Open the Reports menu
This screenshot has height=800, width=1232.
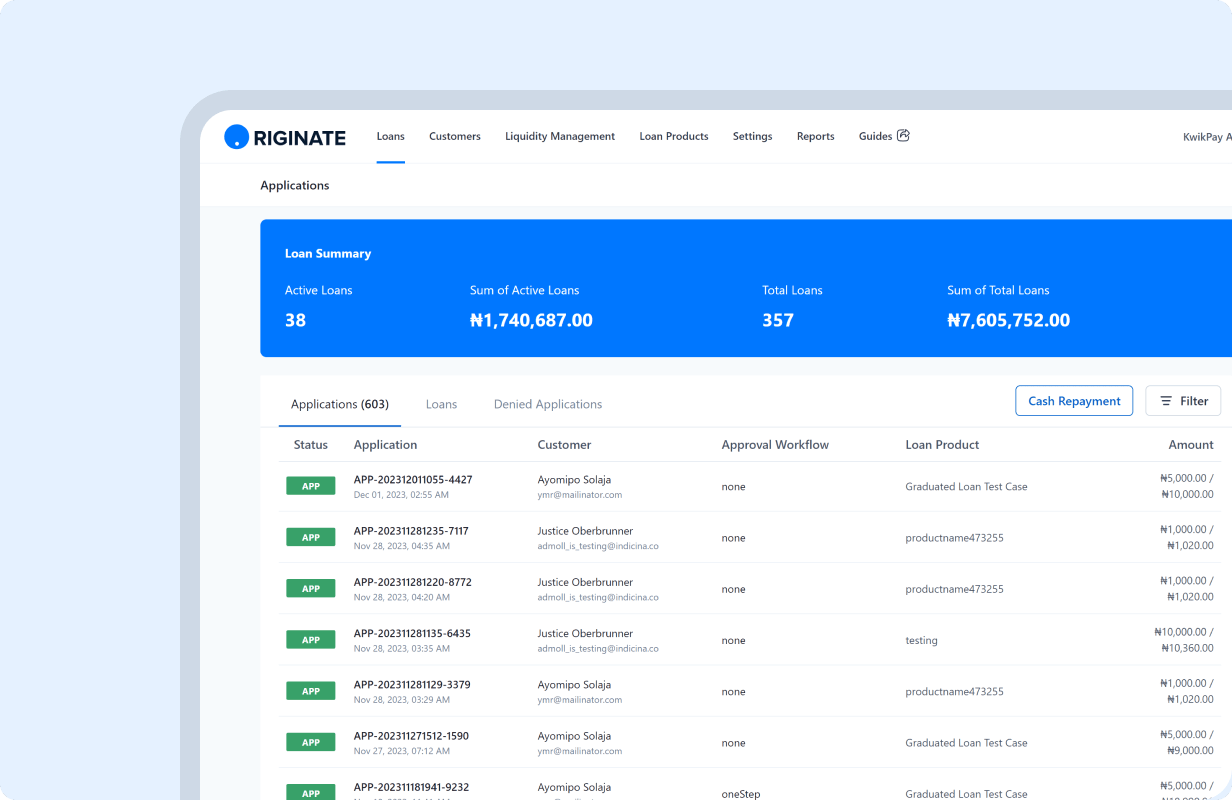pos(815,136)
